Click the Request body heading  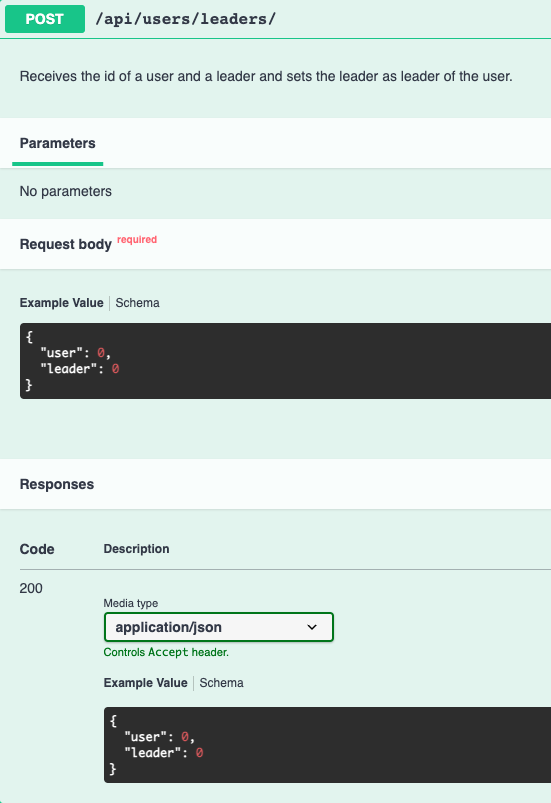click(66, 244)
